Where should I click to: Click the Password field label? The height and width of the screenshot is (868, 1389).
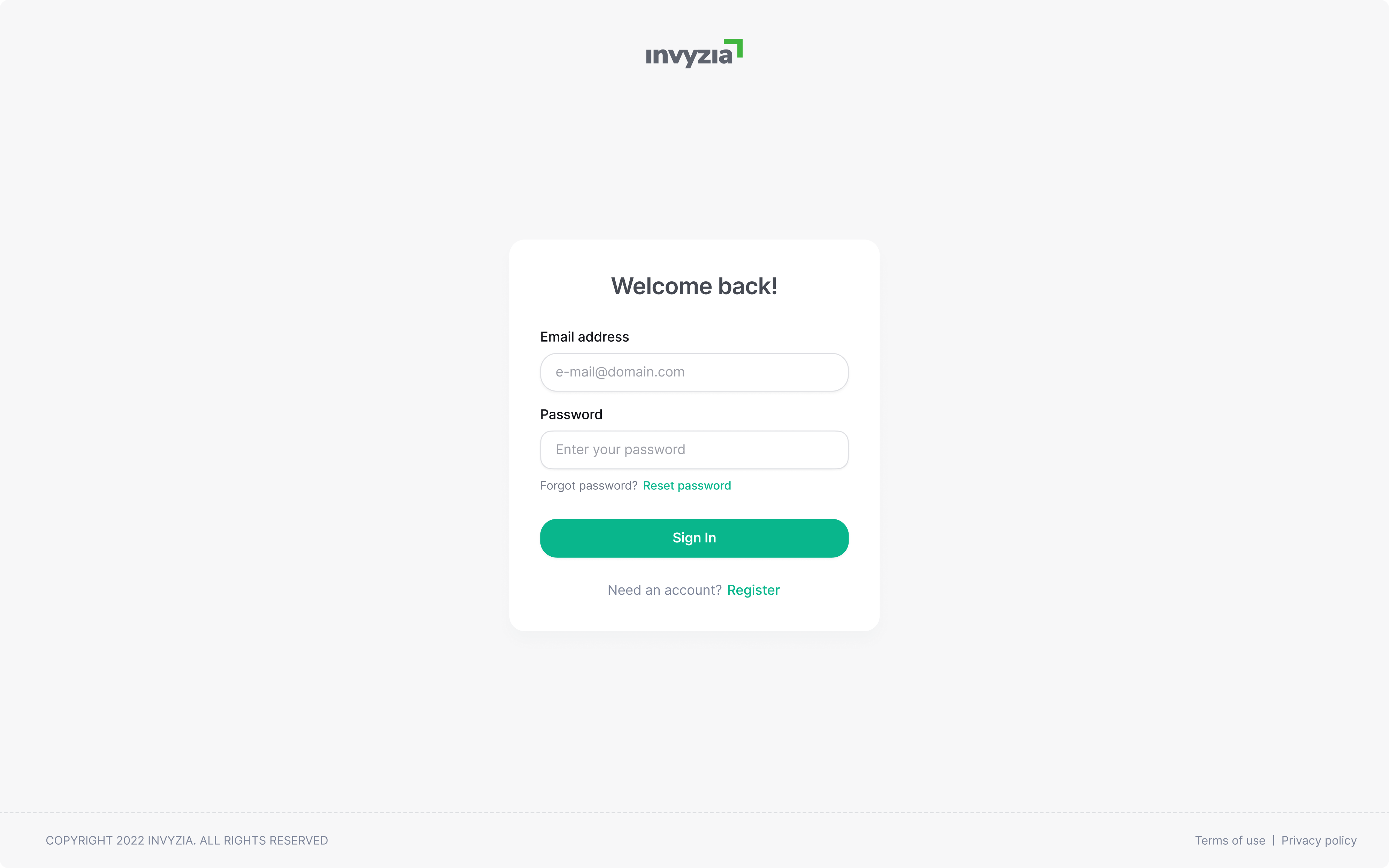pos(571,414)
